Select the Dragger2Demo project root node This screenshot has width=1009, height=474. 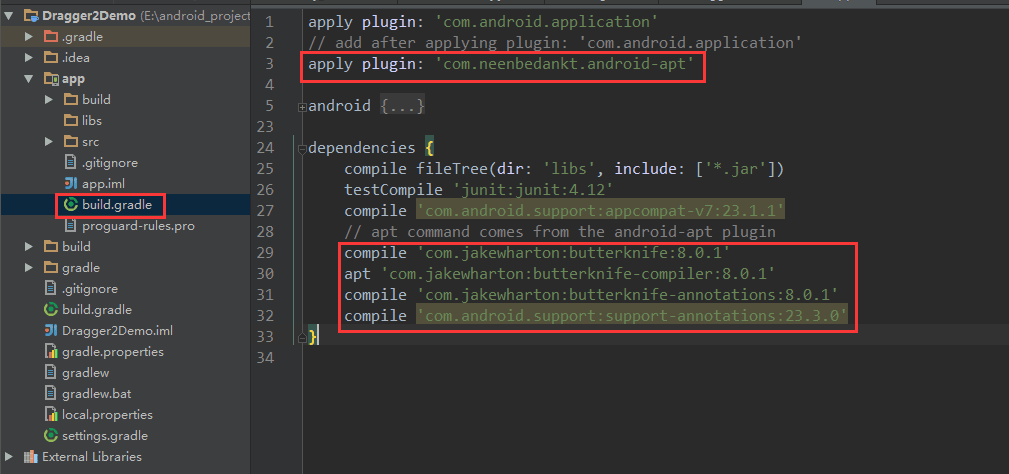tap(81, 16)
